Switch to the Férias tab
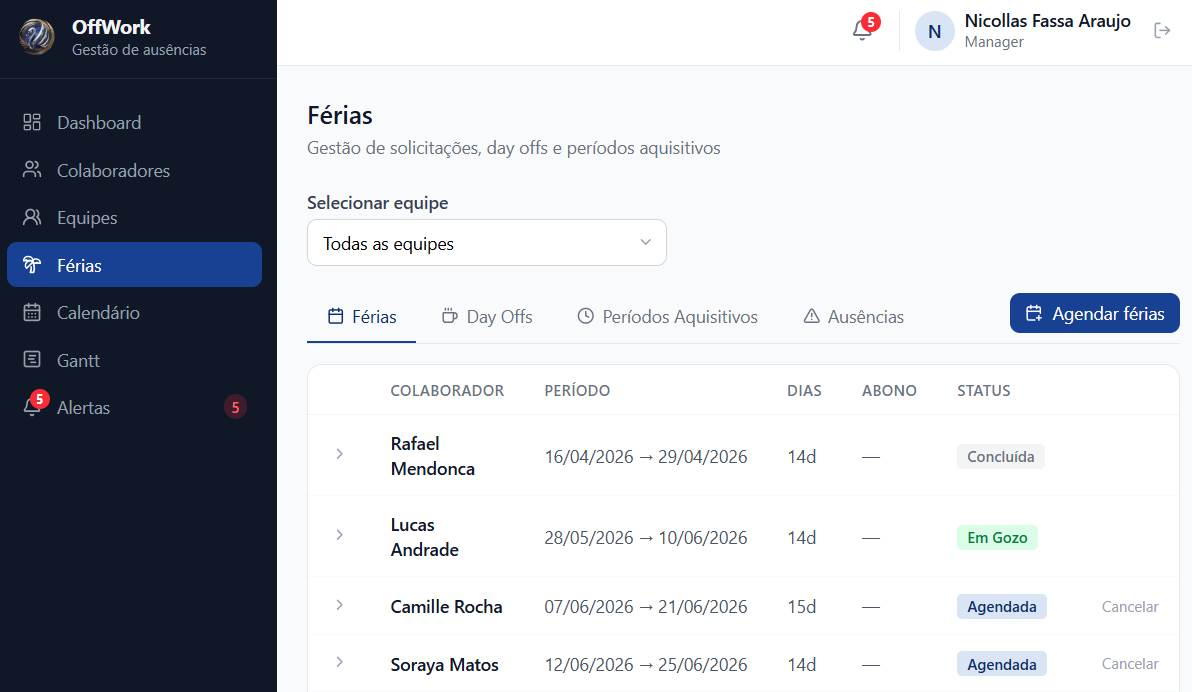This screenshot has height=692, width=1192. point(362,316)
